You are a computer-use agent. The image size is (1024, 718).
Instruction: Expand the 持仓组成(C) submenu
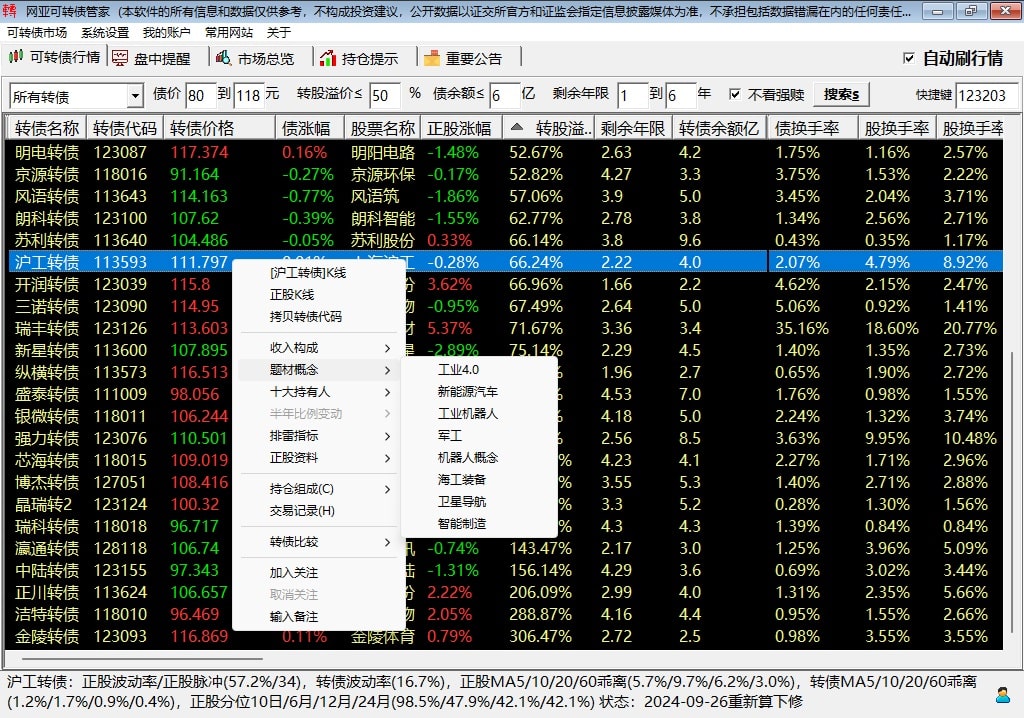point(319,489)
